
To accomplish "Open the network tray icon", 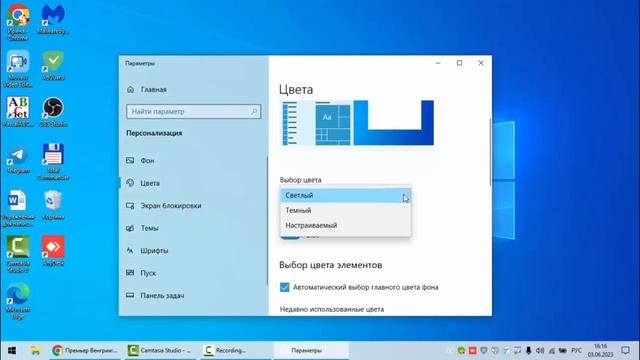I will [x=551, y=351].
